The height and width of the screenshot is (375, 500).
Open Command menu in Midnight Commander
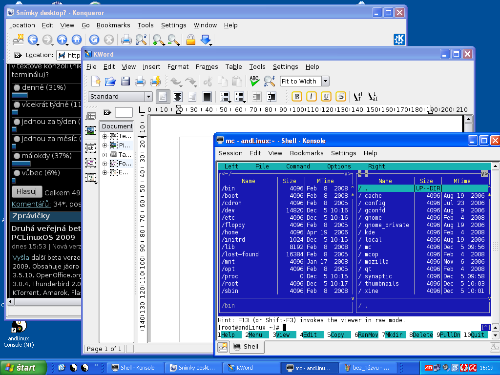(298, 166)
